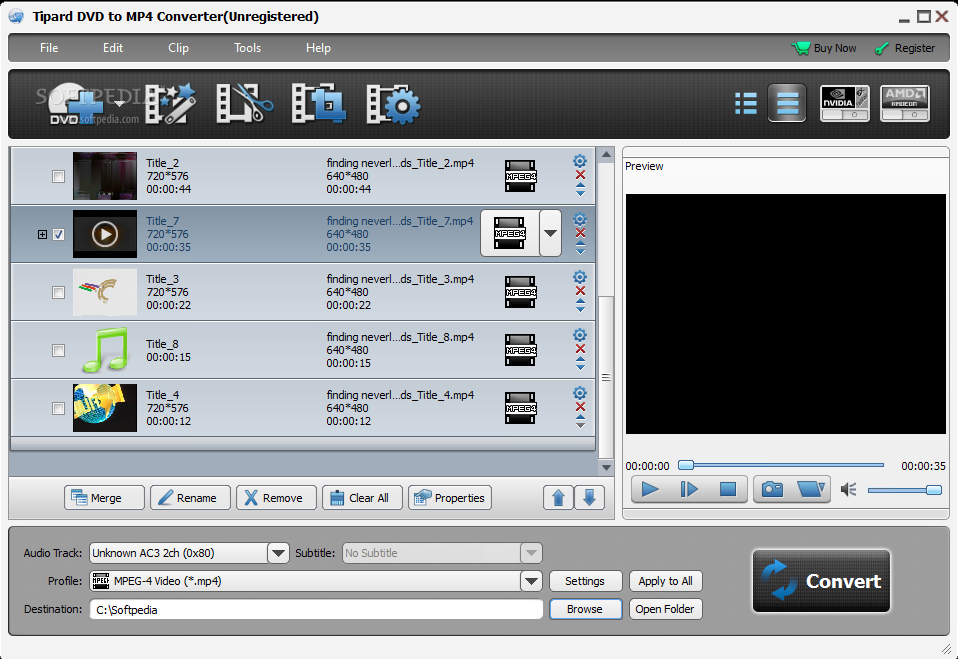Viewport: 958px width, 659px height.
Task: Click the Destination path field
Action: click(316, 610)
